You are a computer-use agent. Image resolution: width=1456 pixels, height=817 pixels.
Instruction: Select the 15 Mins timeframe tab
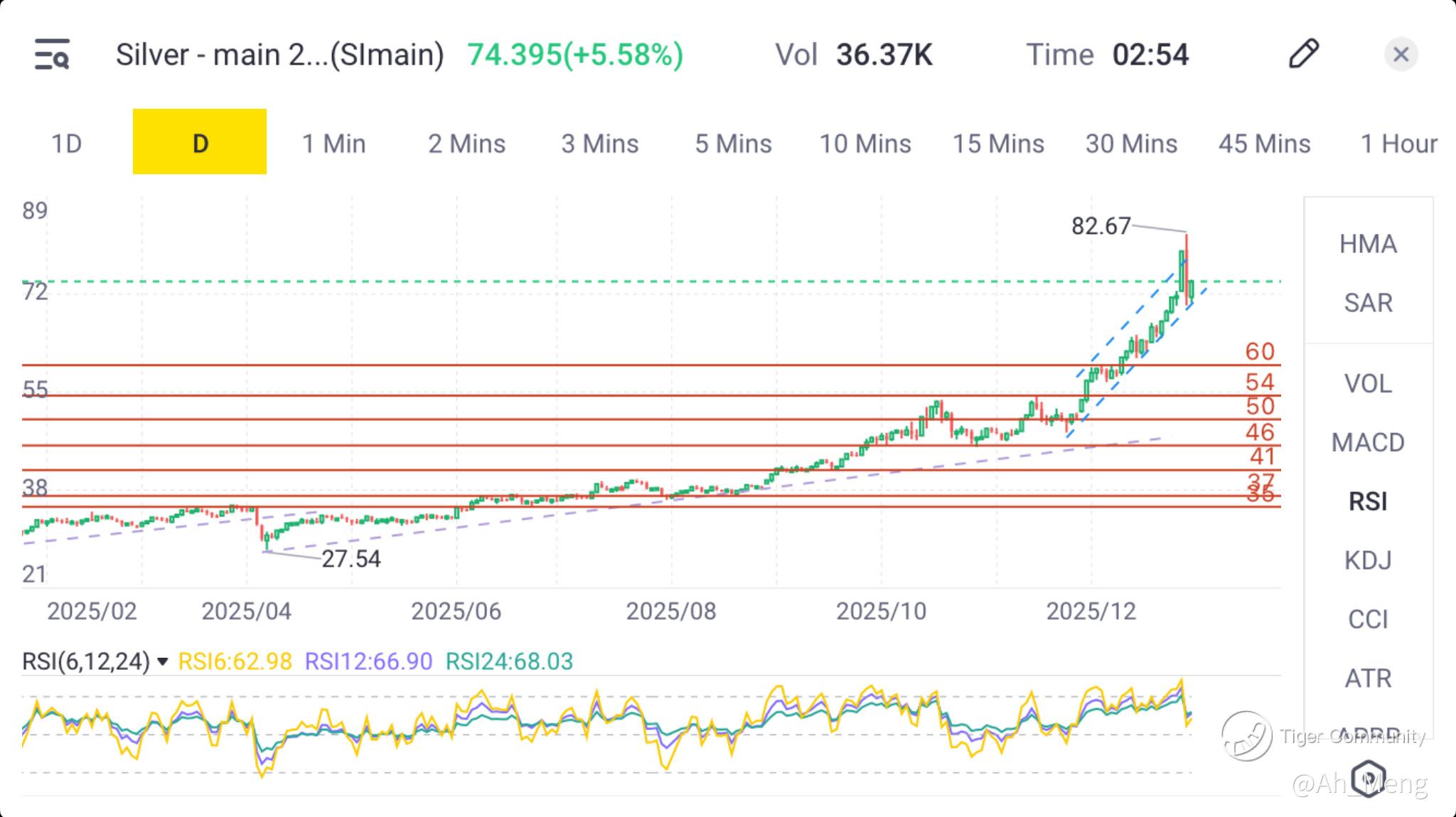coord(998,144)
